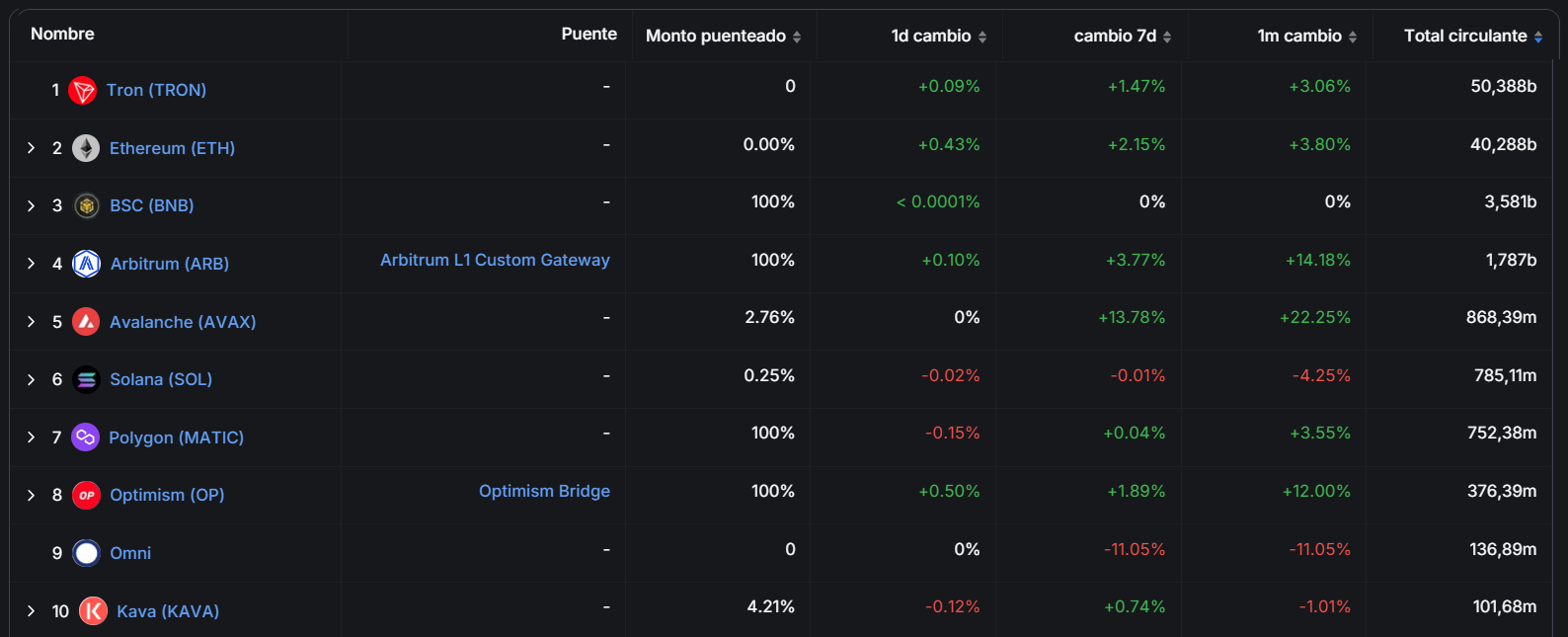Open the Optimism Bridge link

tap(544, 491)
